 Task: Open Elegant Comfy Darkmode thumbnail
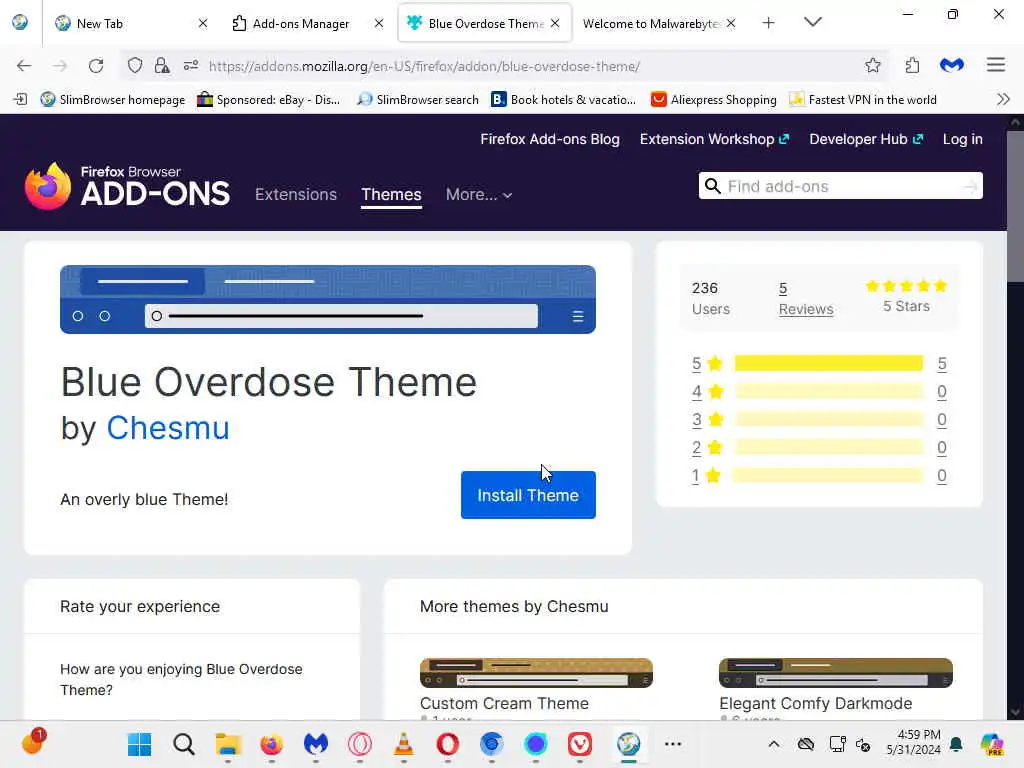pyautogui.click(x=835, y=673)
